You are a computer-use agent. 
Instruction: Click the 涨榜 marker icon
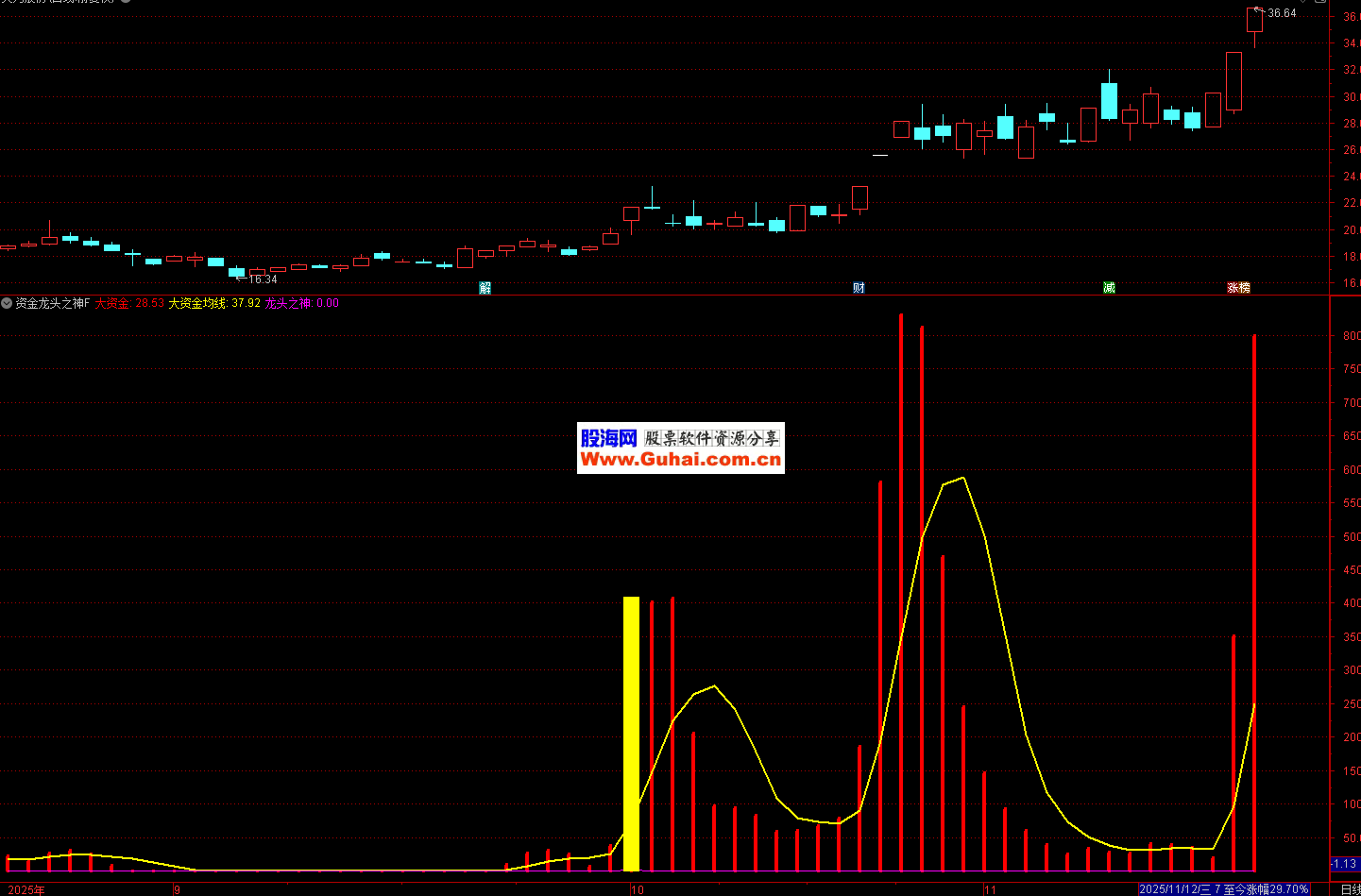coord(1238,288)
